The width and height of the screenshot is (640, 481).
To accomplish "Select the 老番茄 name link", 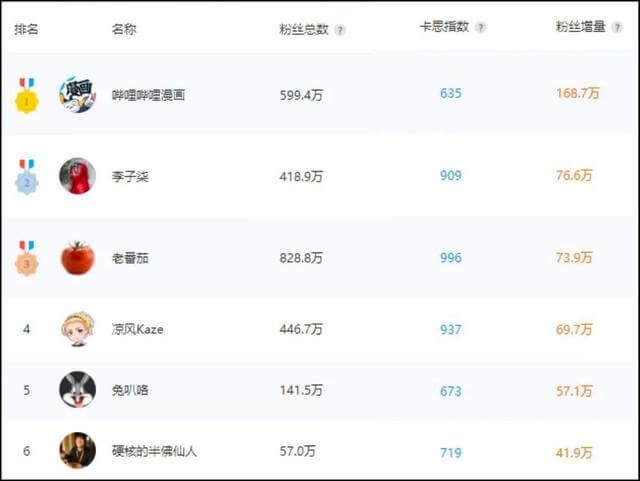I will click(130, 258).
